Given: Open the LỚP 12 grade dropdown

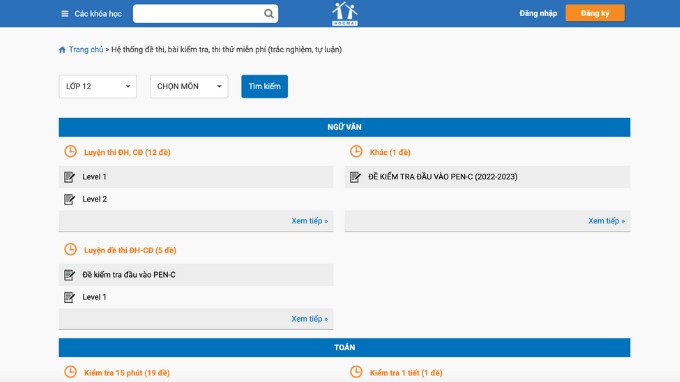Looking at the screenshot, I should (98, 86).
